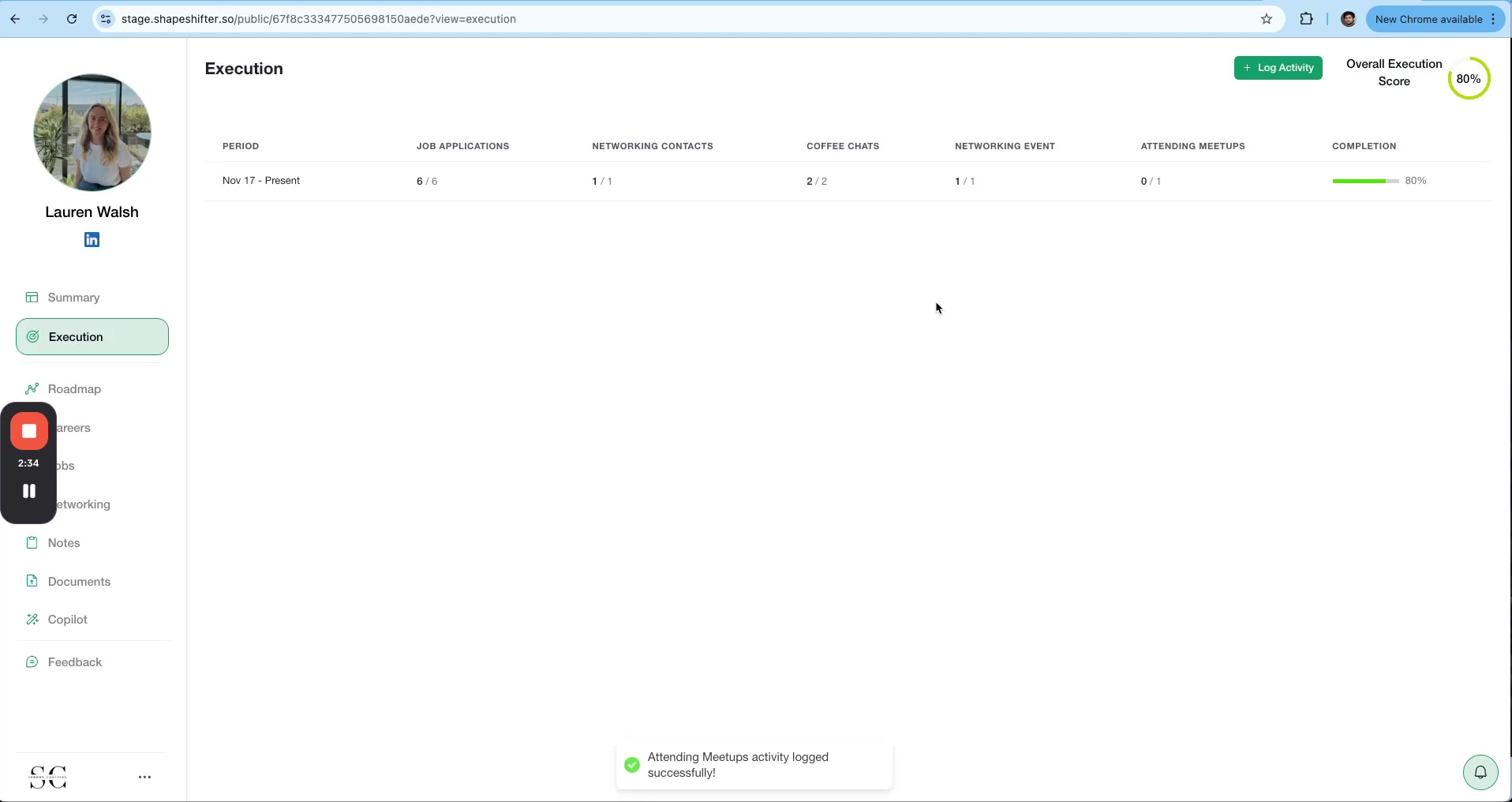
Task: Click the Lauren Walsh name link
Action: coord(91,211)
